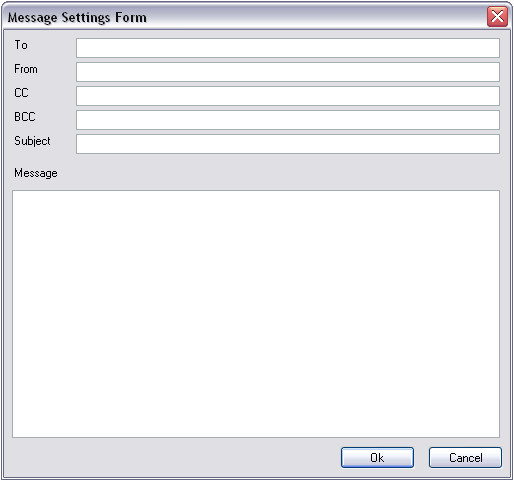The image size is (514, 481).
Task: Click the Message Settings Form title text
Action: (77, 18)
